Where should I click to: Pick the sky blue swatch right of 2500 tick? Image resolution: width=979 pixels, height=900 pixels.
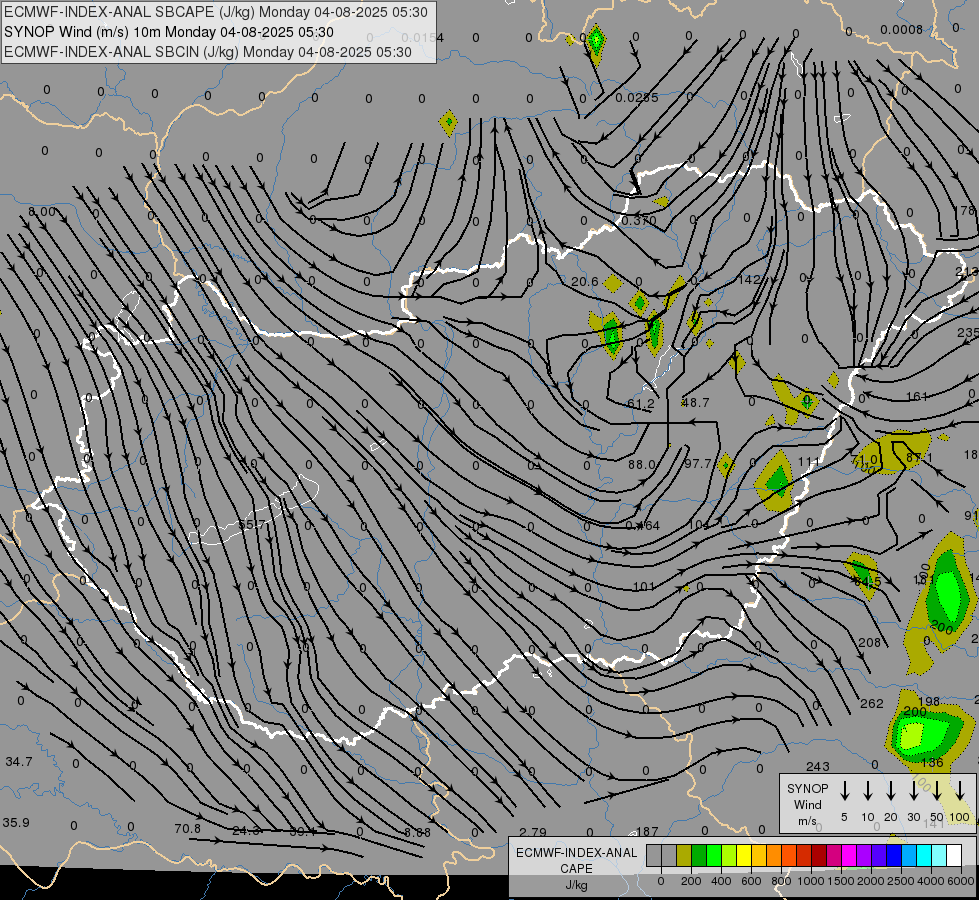910,856
